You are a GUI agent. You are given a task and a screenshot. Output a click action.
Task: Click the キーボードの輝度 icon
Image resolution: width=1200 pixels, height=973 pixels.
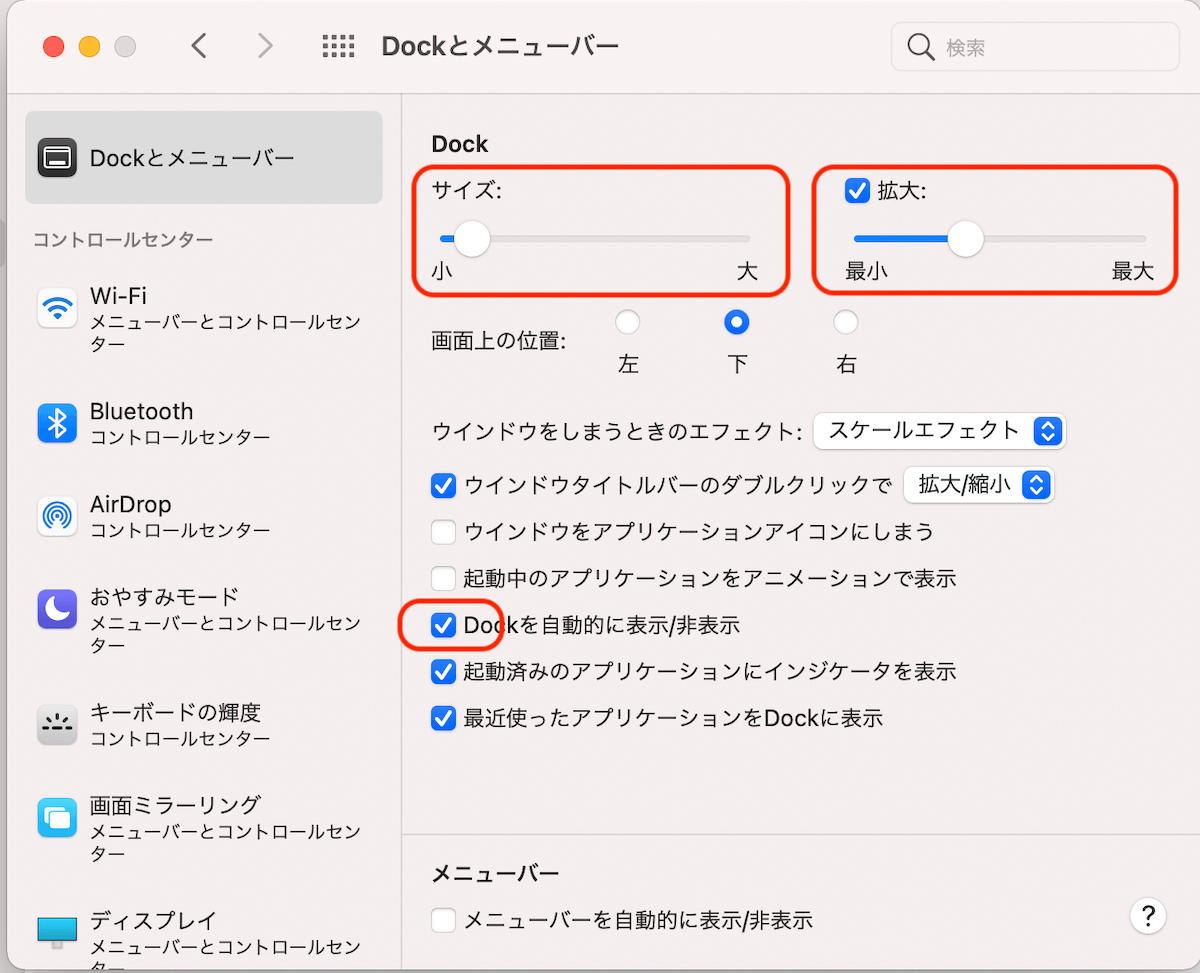(57, 724)
